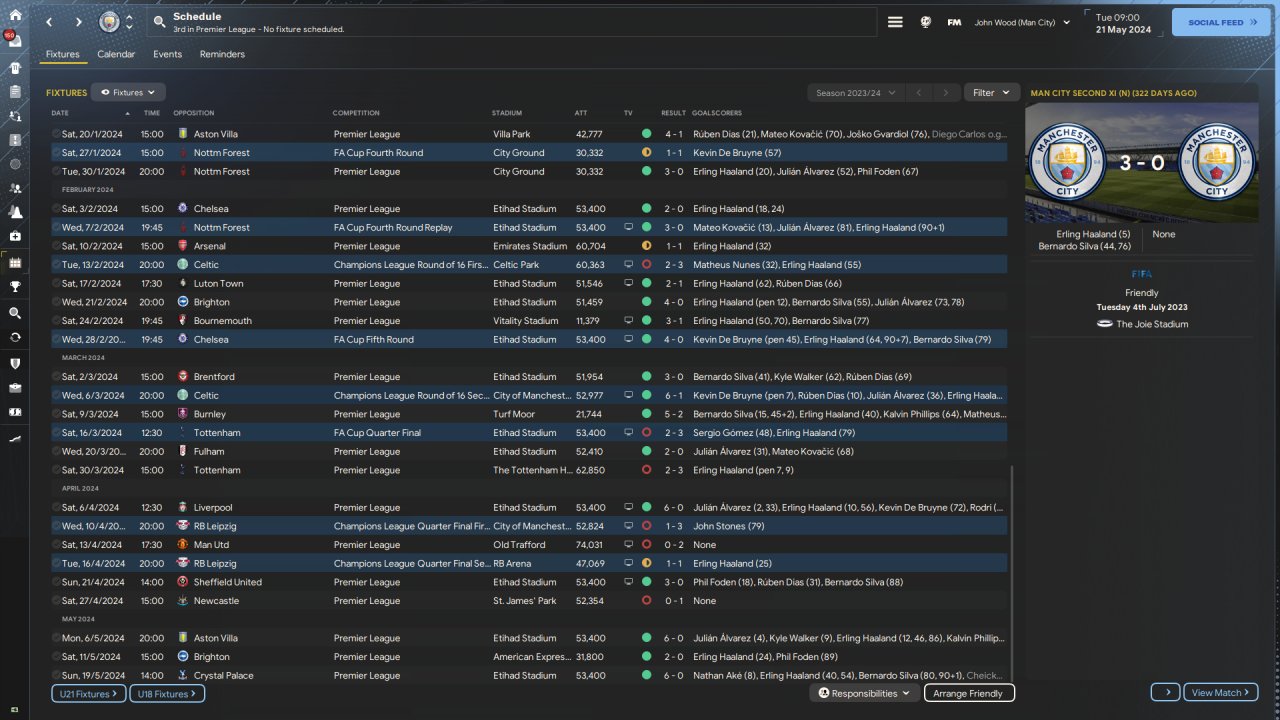Click the search magnifier in the sidebar
Viewport: 1280px width, 720px height.
pyautogui.click(x=15, y=312)
